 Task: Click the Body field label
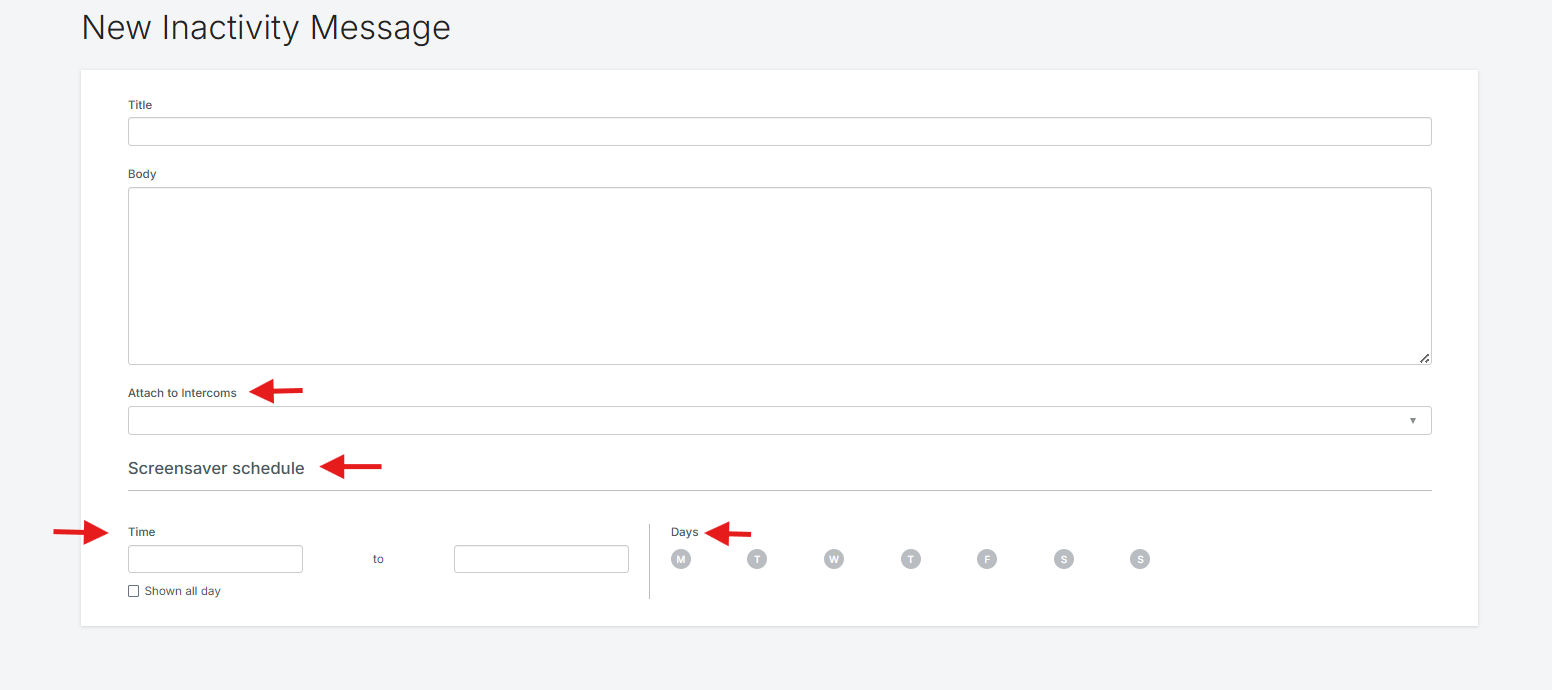(x=142, y=174)
